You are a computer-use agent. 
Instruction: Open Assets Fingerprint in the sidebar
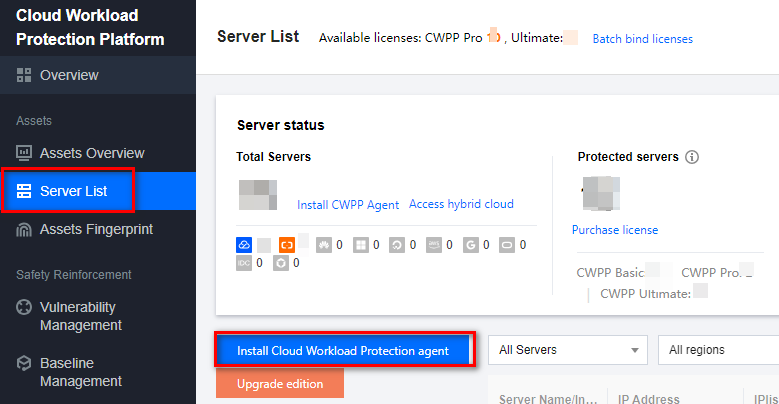(x=98, y=230)
